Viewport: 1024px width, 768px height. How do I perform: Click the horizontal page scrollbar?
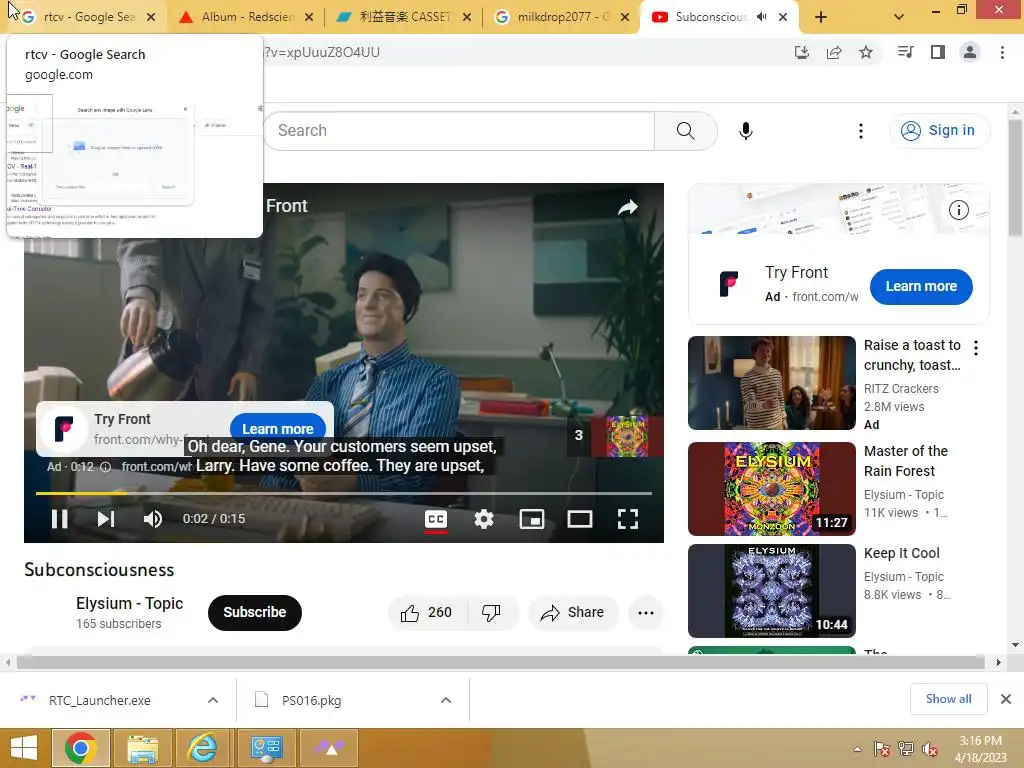pos(500,662)
